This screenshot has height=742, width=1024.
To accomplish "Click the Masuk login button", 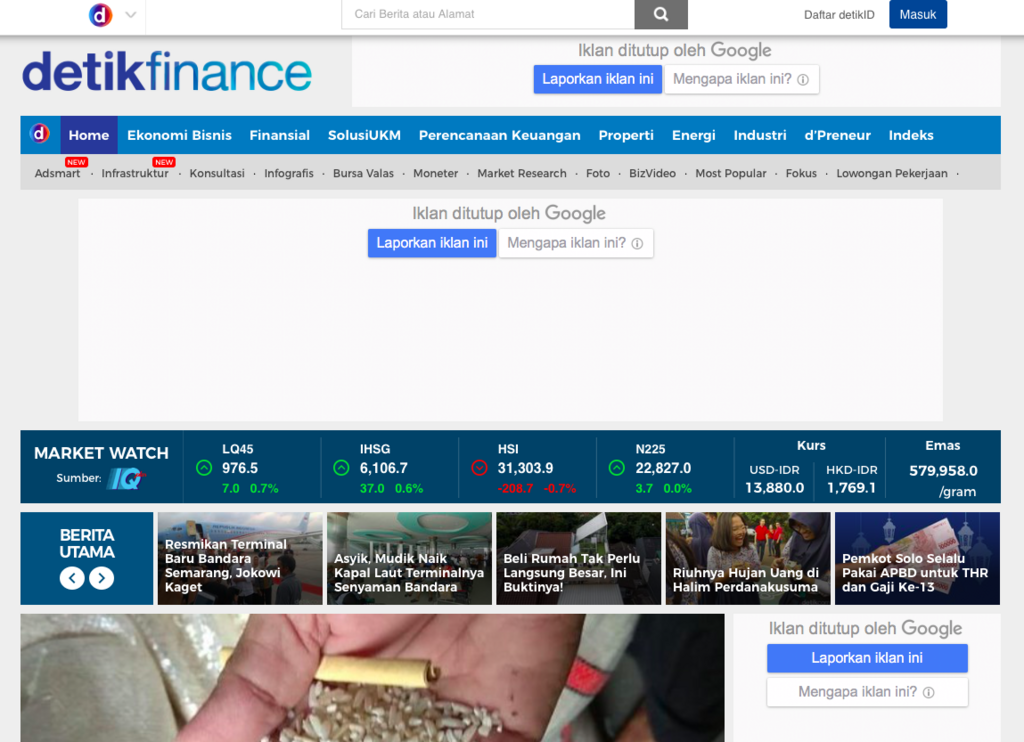I will tap(918, 14).
